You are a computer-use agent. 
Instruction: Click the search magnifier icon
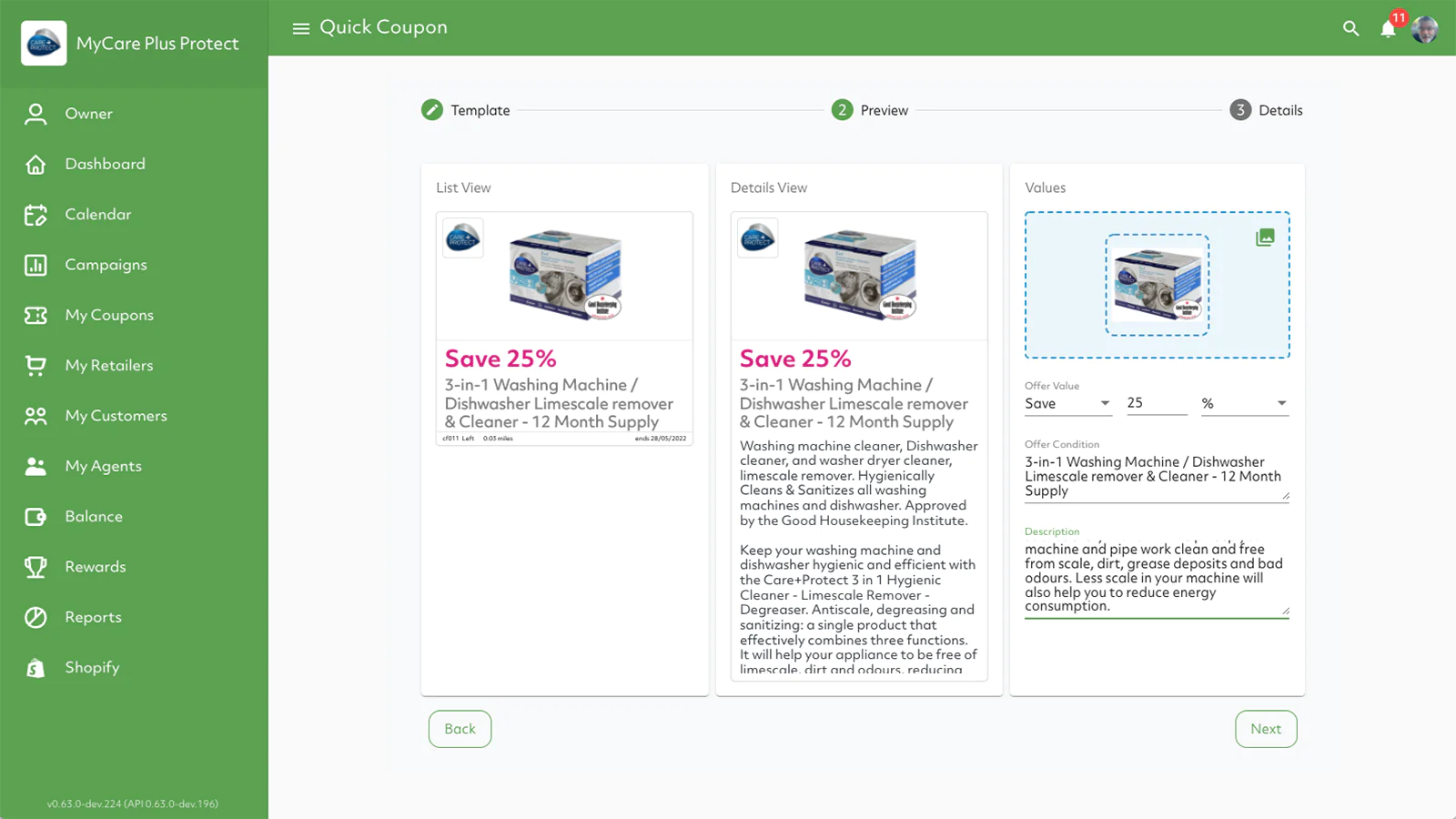coord(1351,28)
